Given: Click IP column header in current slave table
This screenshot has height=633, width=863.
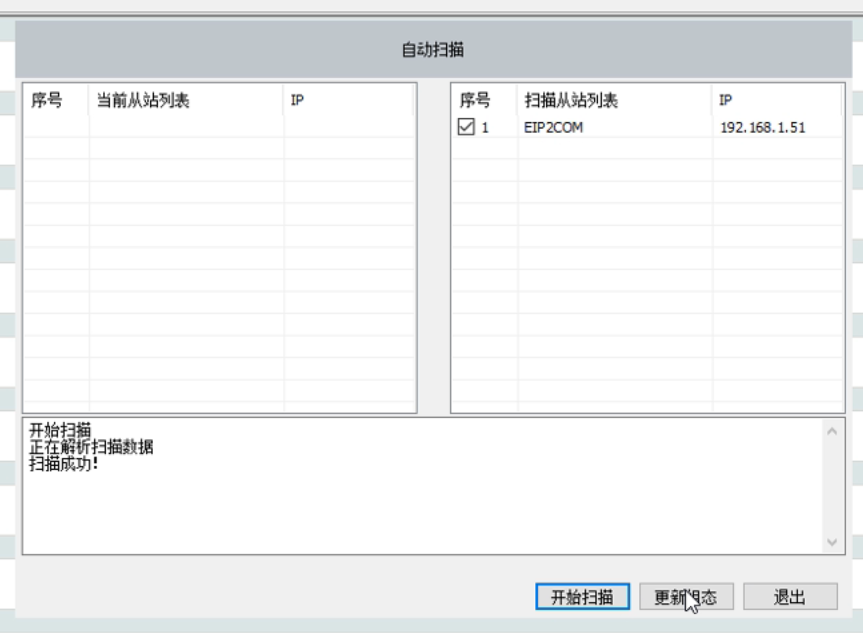Looking at the screenshot, I should pos(297,101).
